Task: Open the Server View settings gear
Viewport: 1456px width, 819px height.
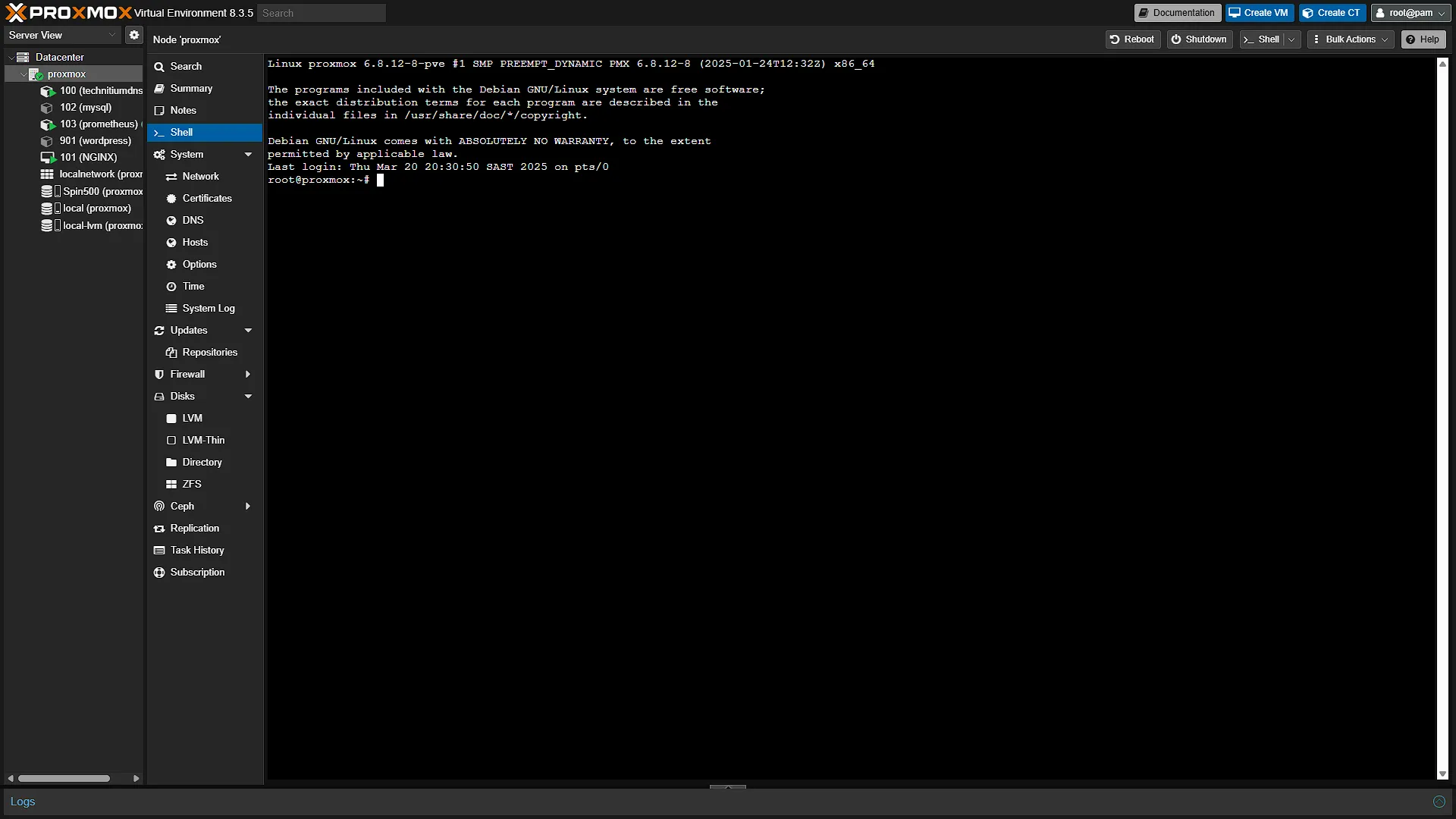Action: pos(134,35)
